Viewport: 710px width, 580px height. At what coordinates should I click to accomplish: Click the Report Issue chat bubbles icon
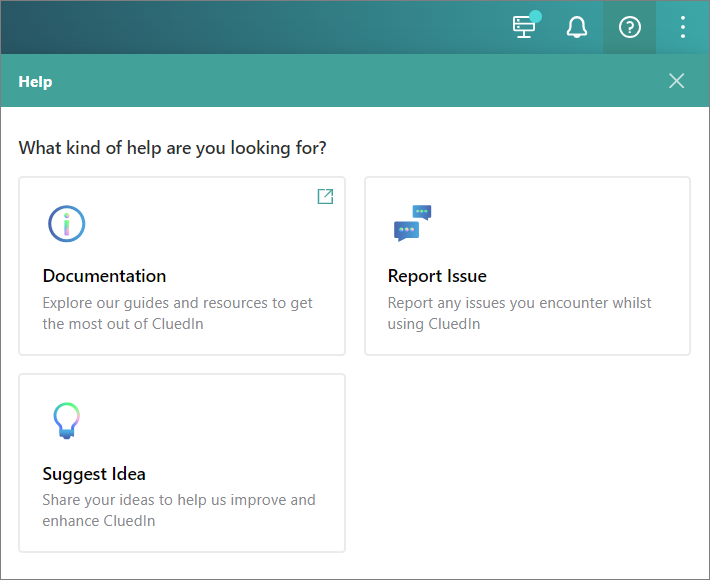click(412, 224)
